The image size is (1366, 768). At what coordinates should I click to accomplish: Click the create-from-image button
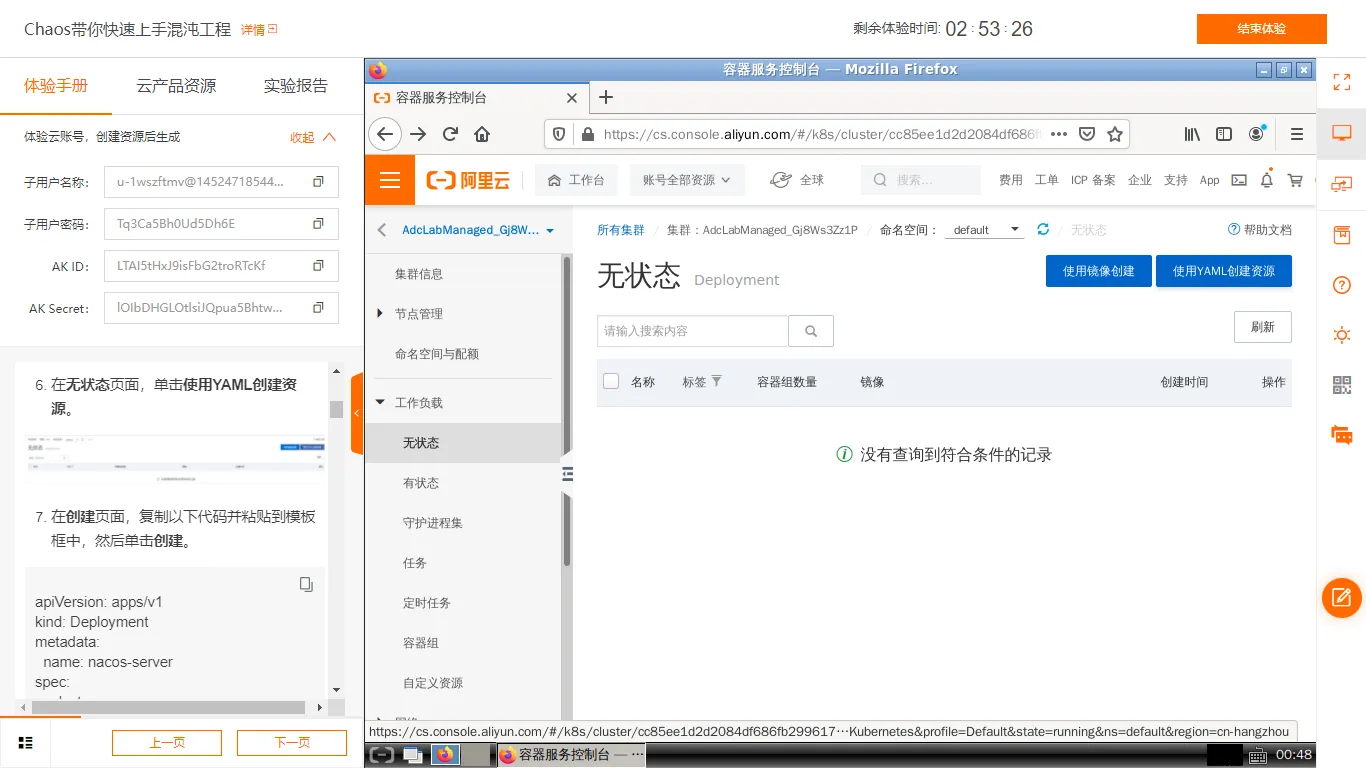pyautogui.click(x=1099, y=271)
